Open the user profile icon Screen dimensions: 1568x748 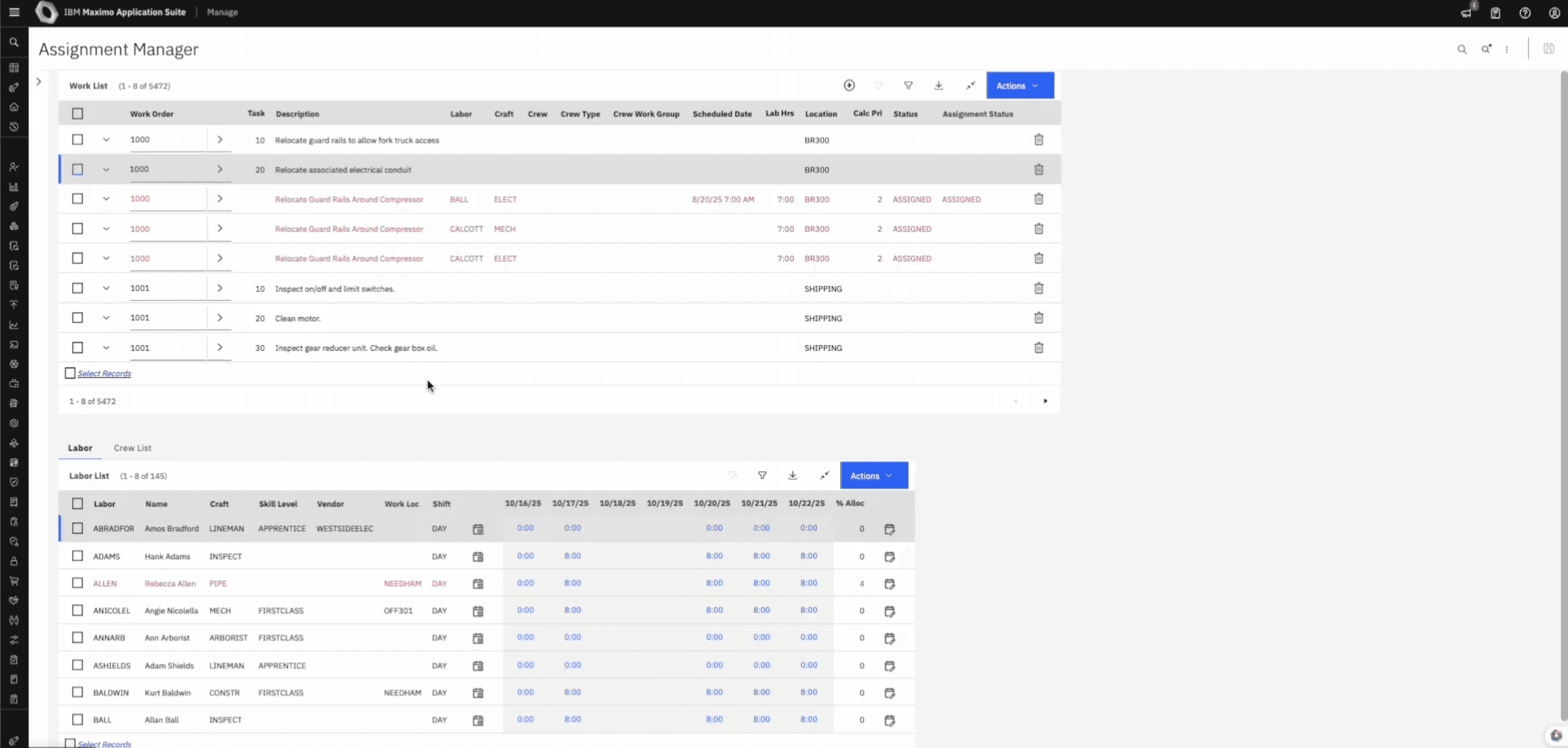[1554, 13]
